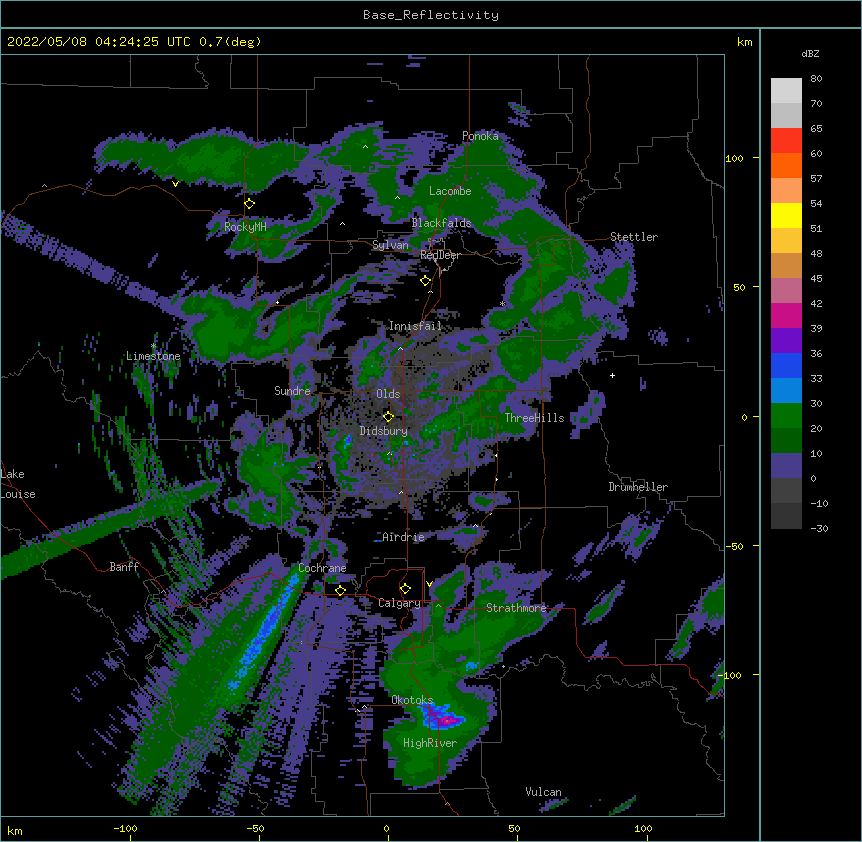Click the Base_Reflectivity title
Image resolution: width=862 pixels, height=842 pixels.
[431, 15]
